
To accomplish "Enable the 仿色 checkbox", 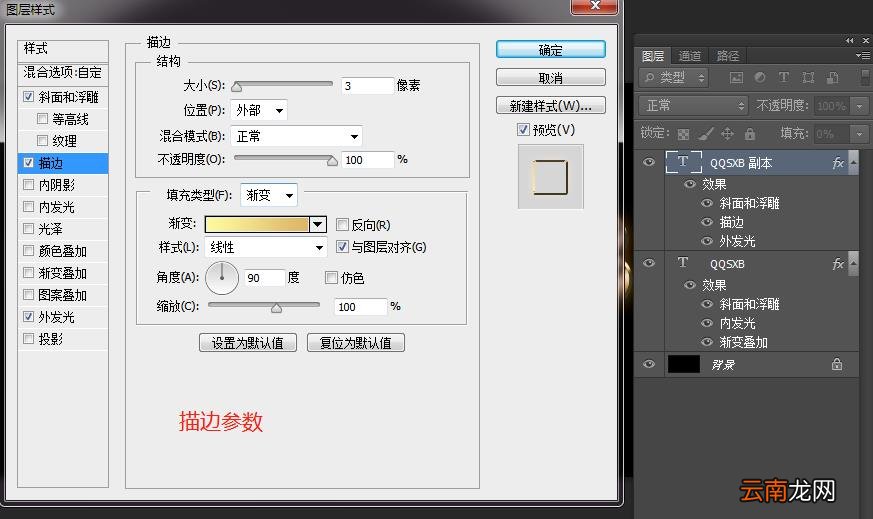I will pyautogui.click(x=331, y=277).
